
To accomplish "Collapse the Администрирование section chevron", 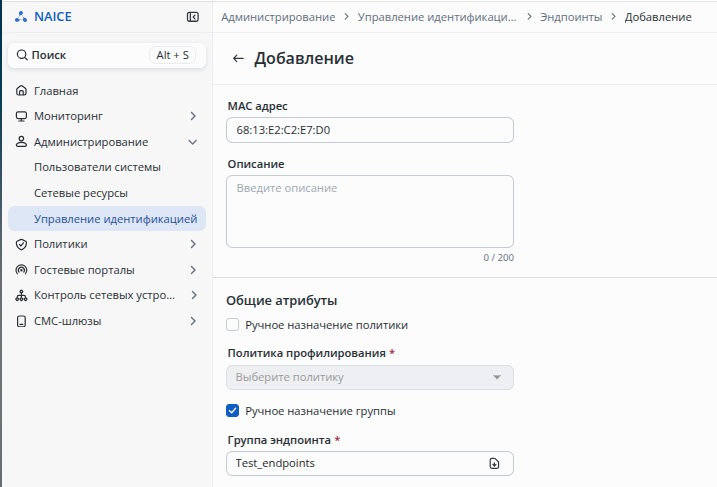I will [193, 142].
